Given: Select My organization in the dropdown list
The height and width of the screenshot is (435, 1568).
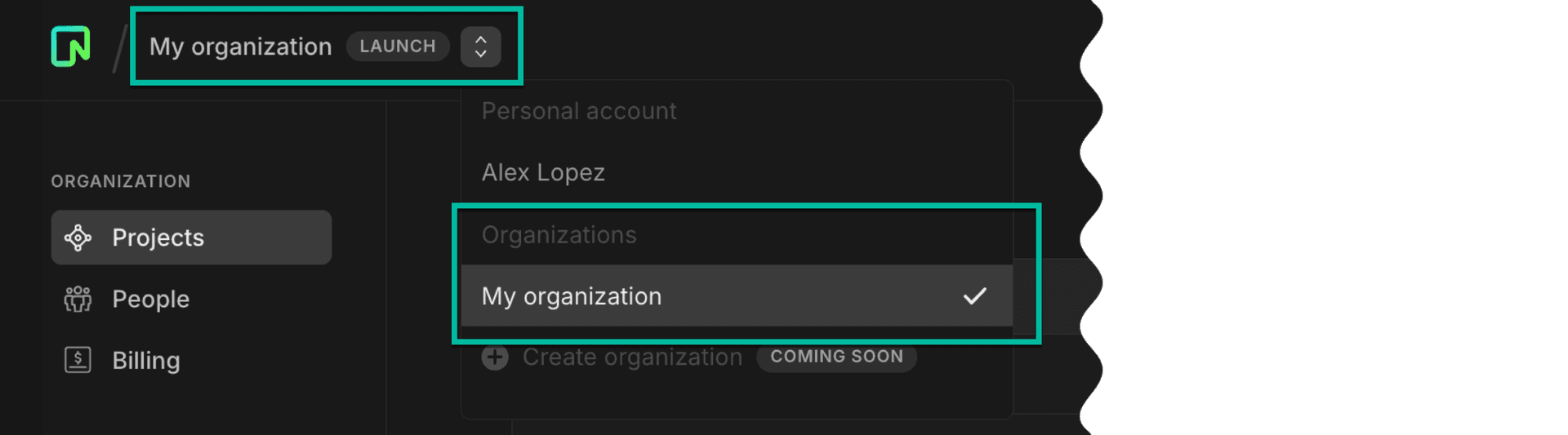Looking at the screenshot, I should [x=572, y=295].
